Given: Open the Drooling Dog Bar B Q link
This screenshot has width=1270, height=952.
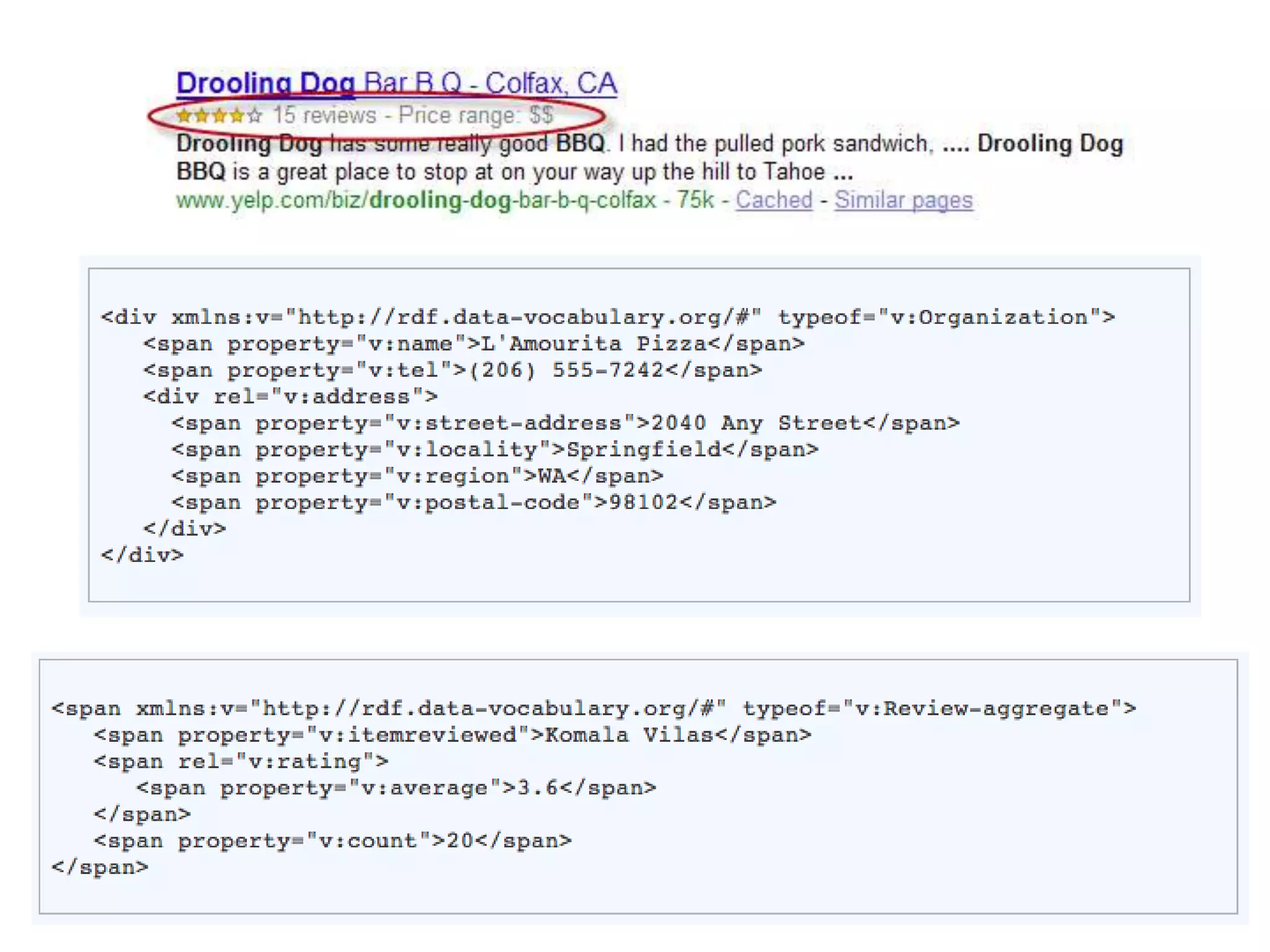Looking at the screenshot, I should (x=396, y=83).
